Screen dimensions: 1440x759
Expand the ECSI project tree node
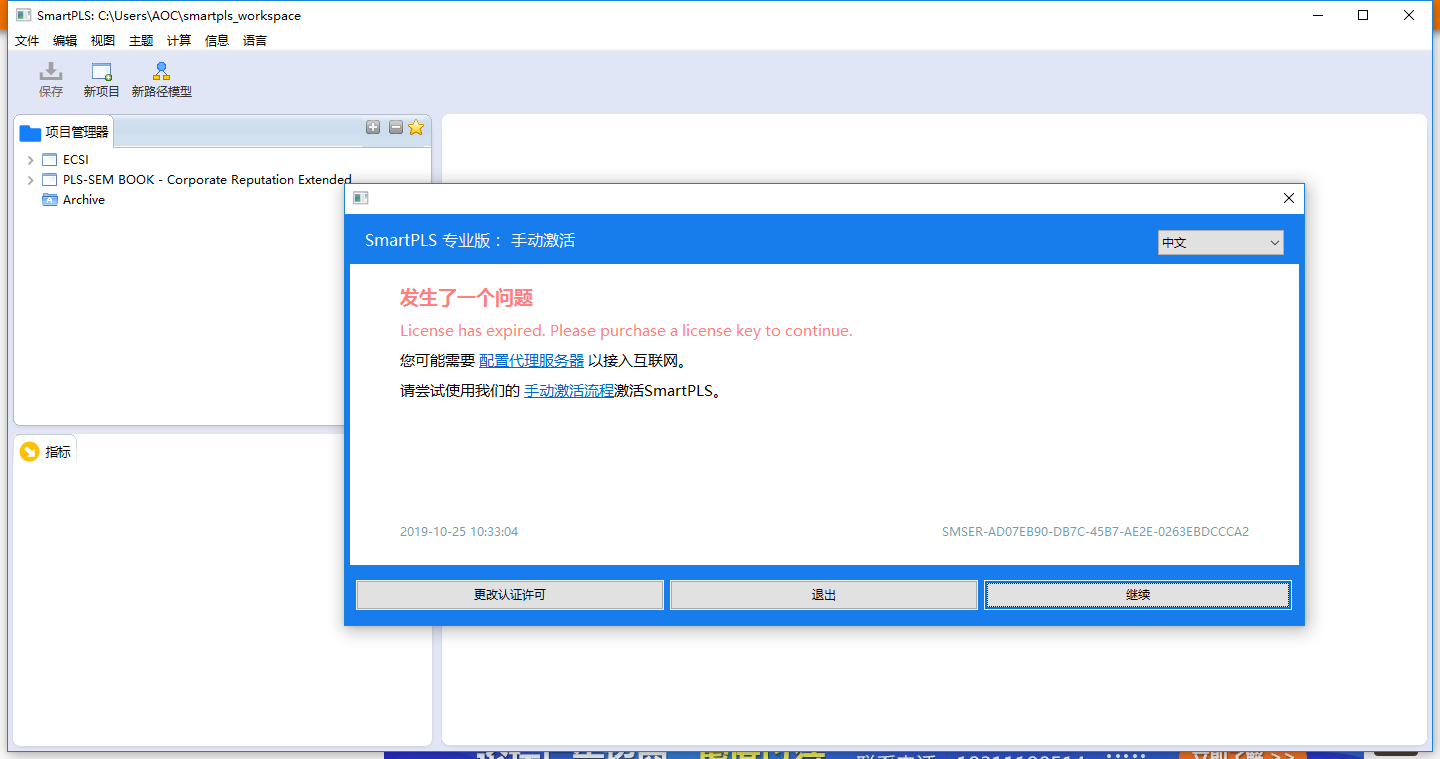coord(31,160)
